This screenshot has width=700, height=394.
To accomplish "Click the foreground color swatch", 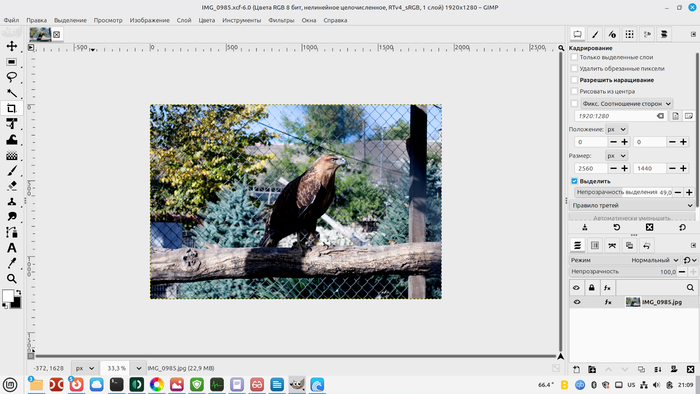I will (x=8, y=295).
